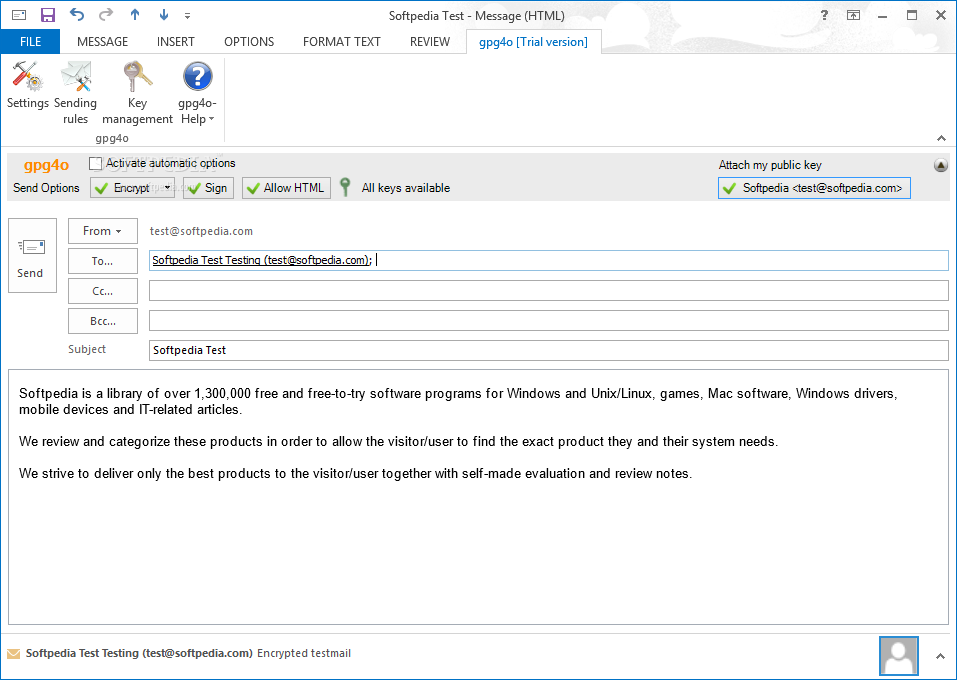
Task: Click the green key status icon
Action: 345,187
